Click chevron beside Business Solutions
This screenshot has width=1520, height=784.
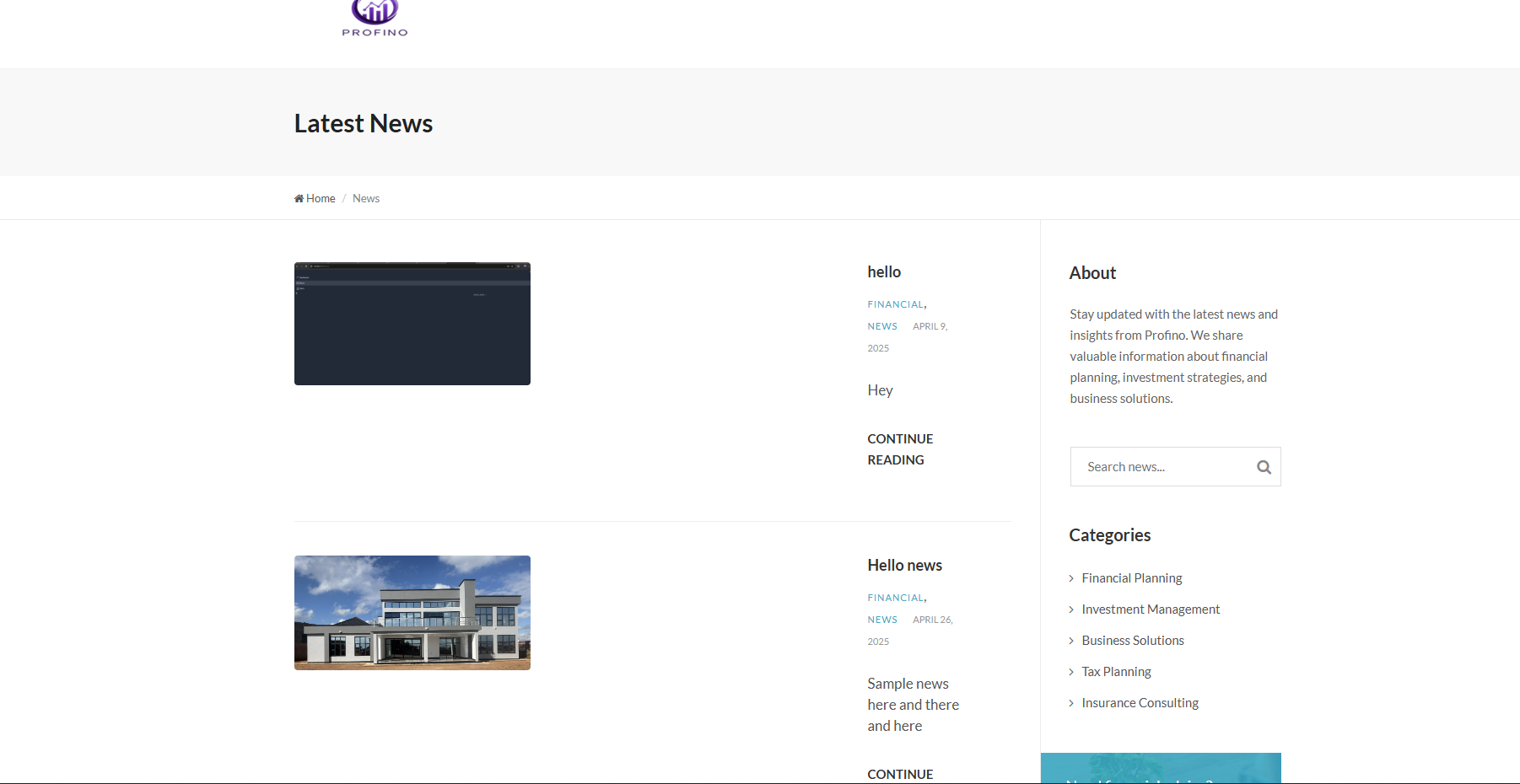[x=1071, y=641]
